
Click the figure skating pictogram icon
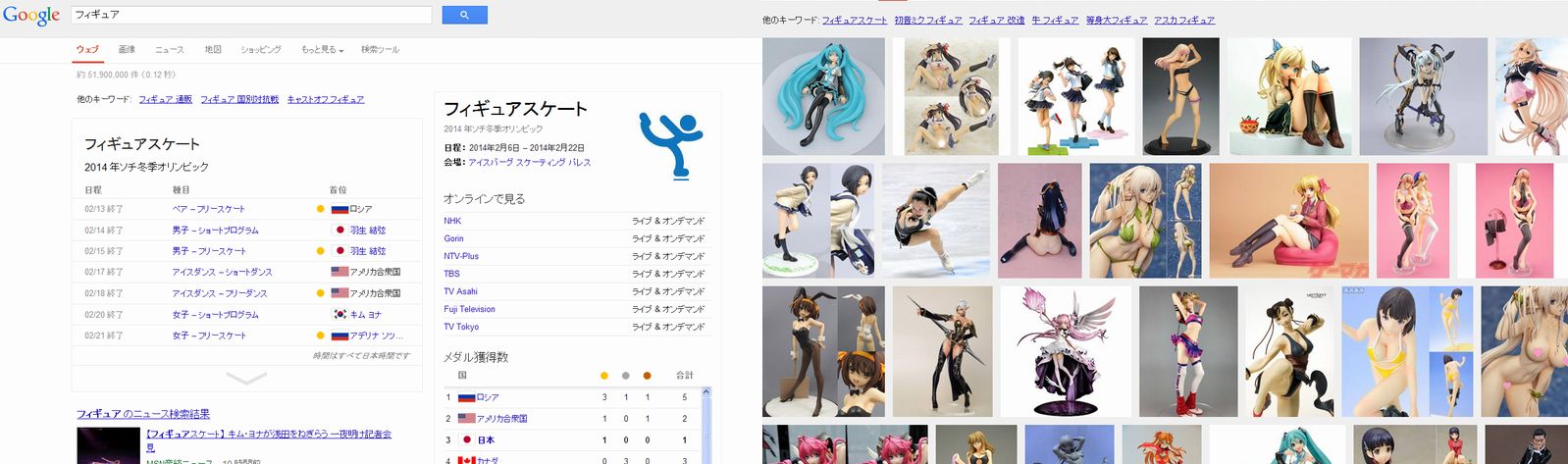click(x=671, y=146)
